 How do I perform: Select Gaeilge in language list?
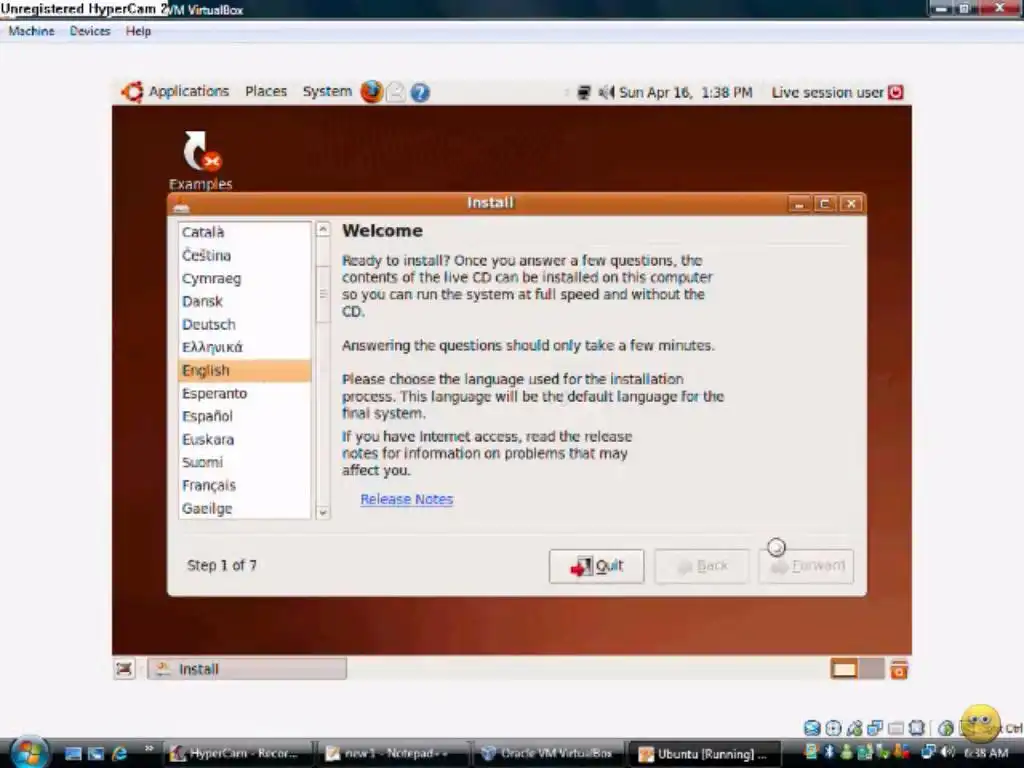coord(245,508)
